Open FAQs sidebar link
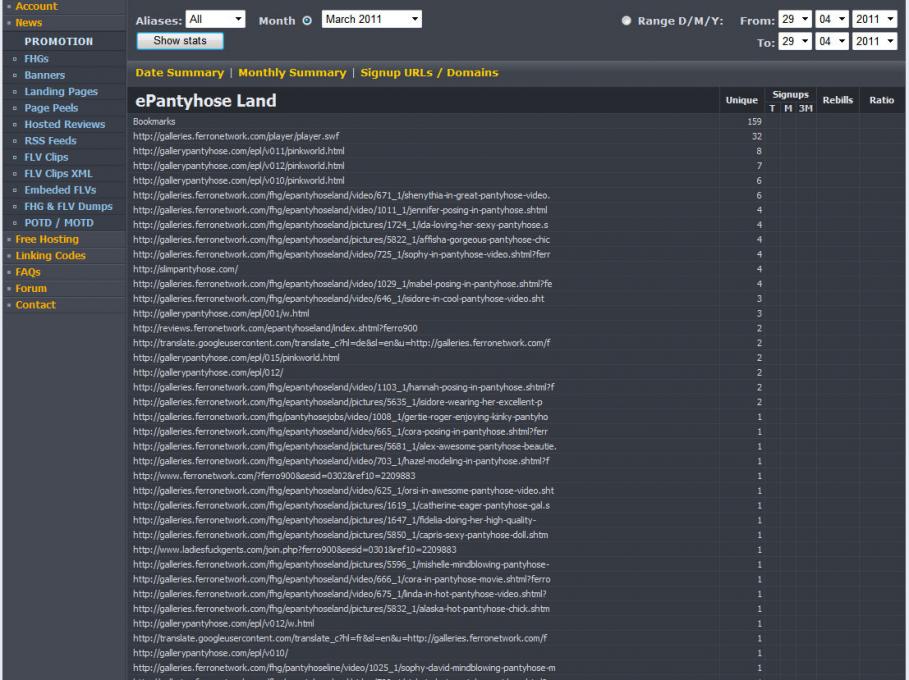This screenshot has width=909, height=680. pos(28,272)
